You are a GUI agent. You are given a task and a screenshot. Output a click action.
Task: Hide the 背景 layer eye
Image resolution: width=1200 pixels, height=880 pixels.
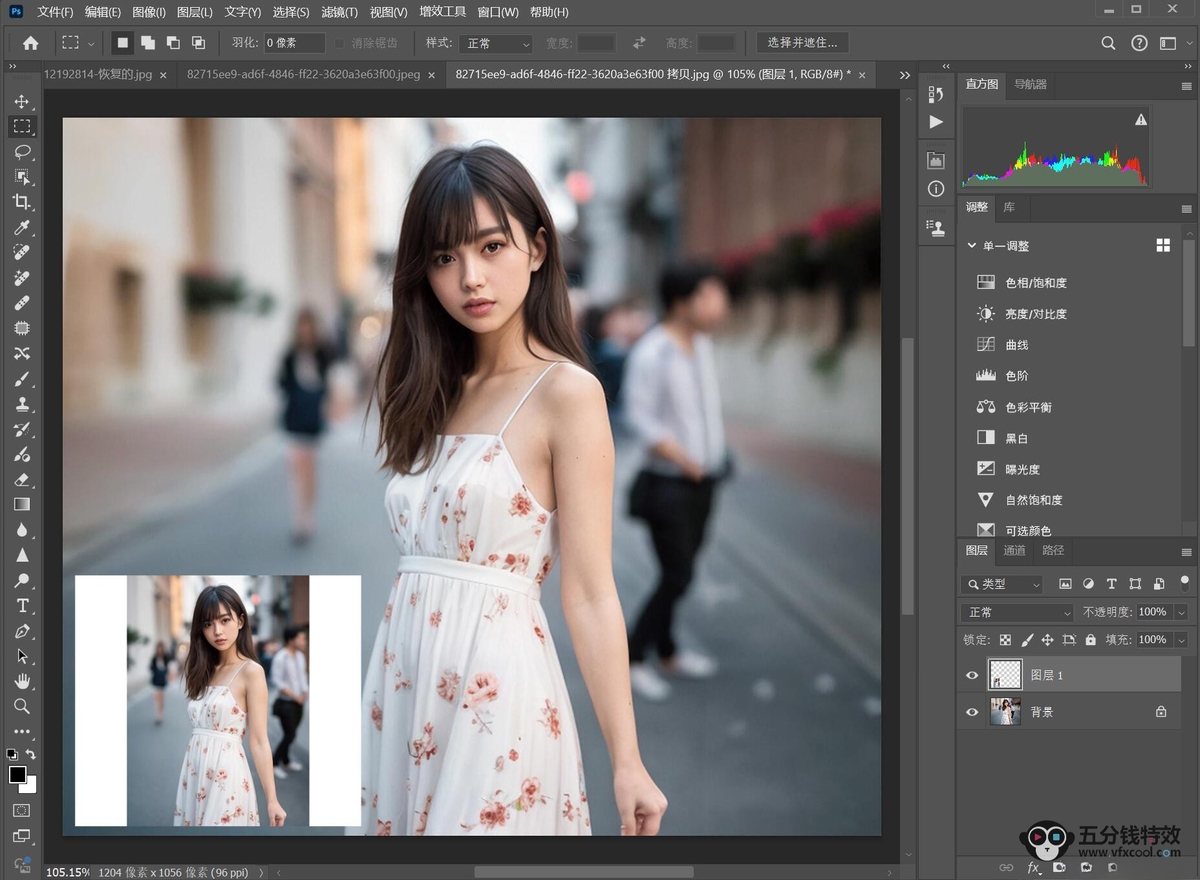tap(972, 712)
